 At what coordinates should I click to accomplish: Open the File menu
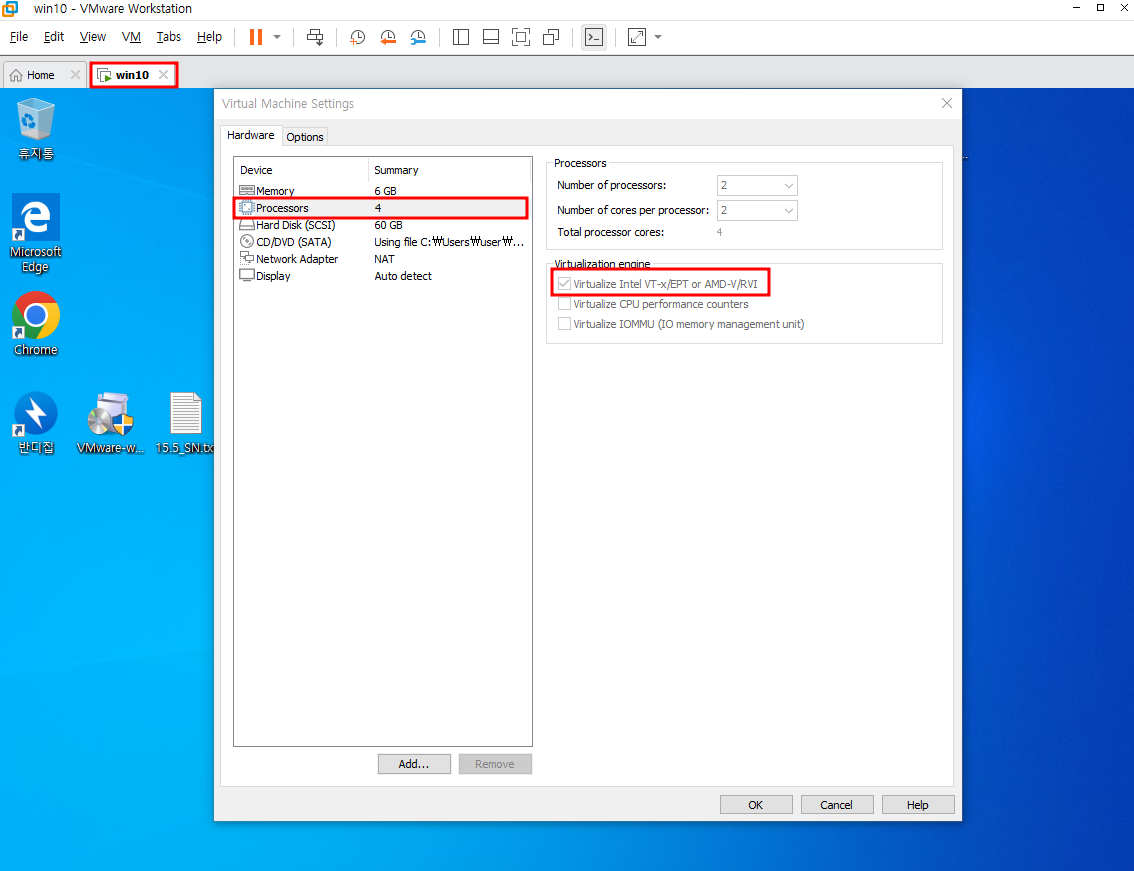[x=19, y=37]
